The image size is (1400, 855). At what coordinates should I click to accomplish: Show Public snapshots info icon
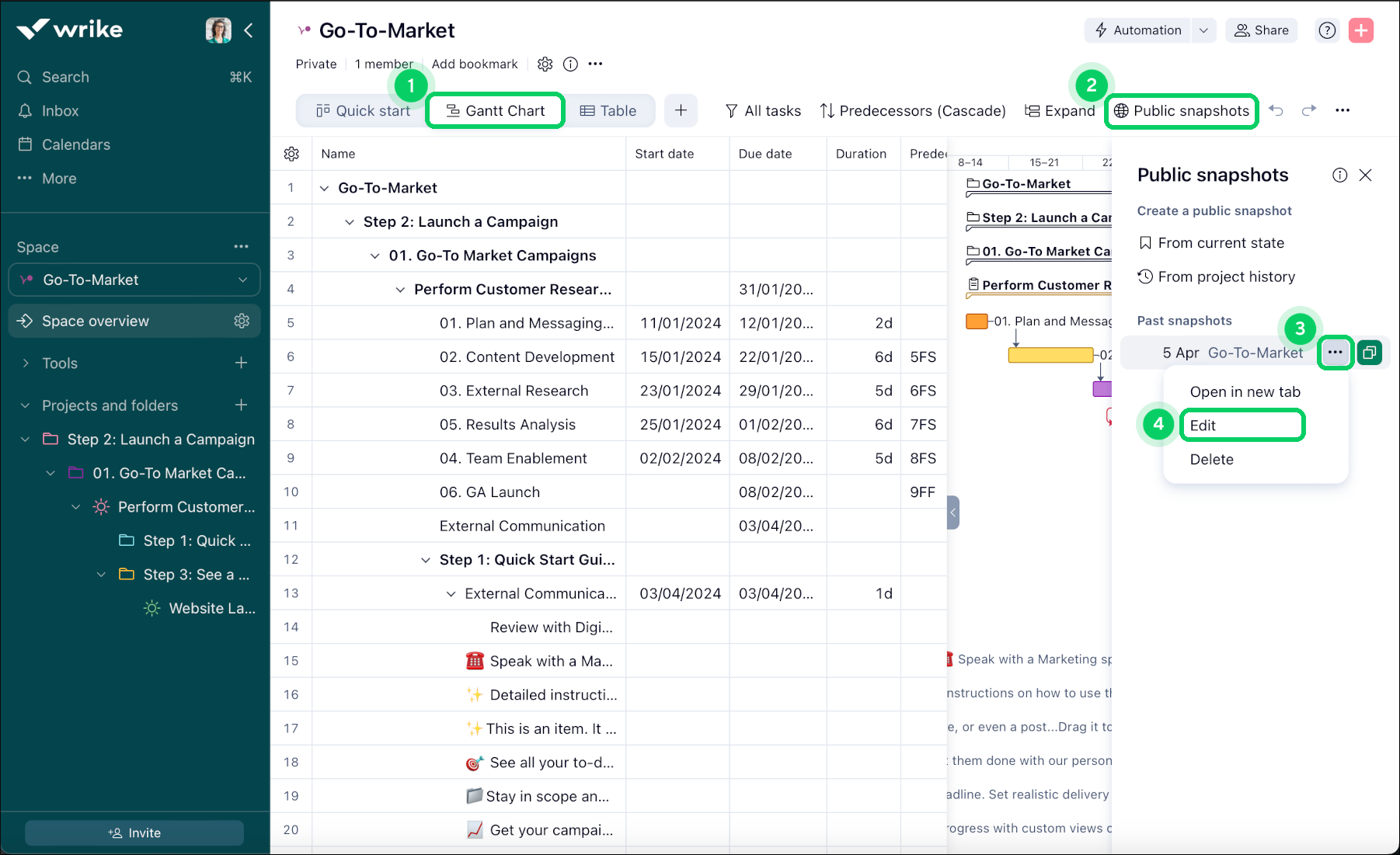pos(1339,175)
